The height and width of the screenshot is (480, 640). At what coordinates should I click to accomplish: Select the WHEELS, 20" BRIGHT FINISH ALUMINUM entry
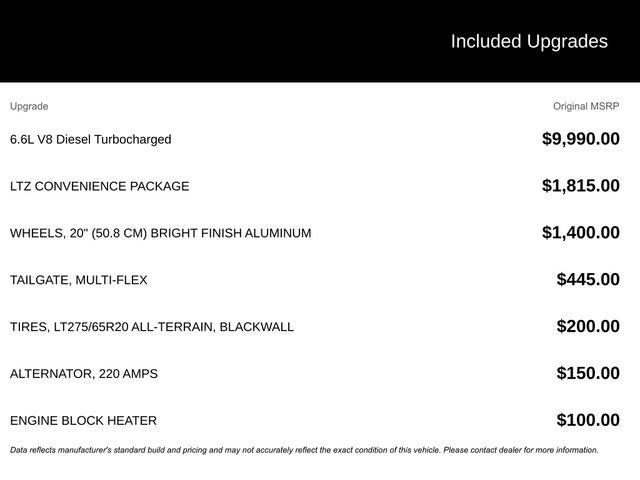(160, 233)
